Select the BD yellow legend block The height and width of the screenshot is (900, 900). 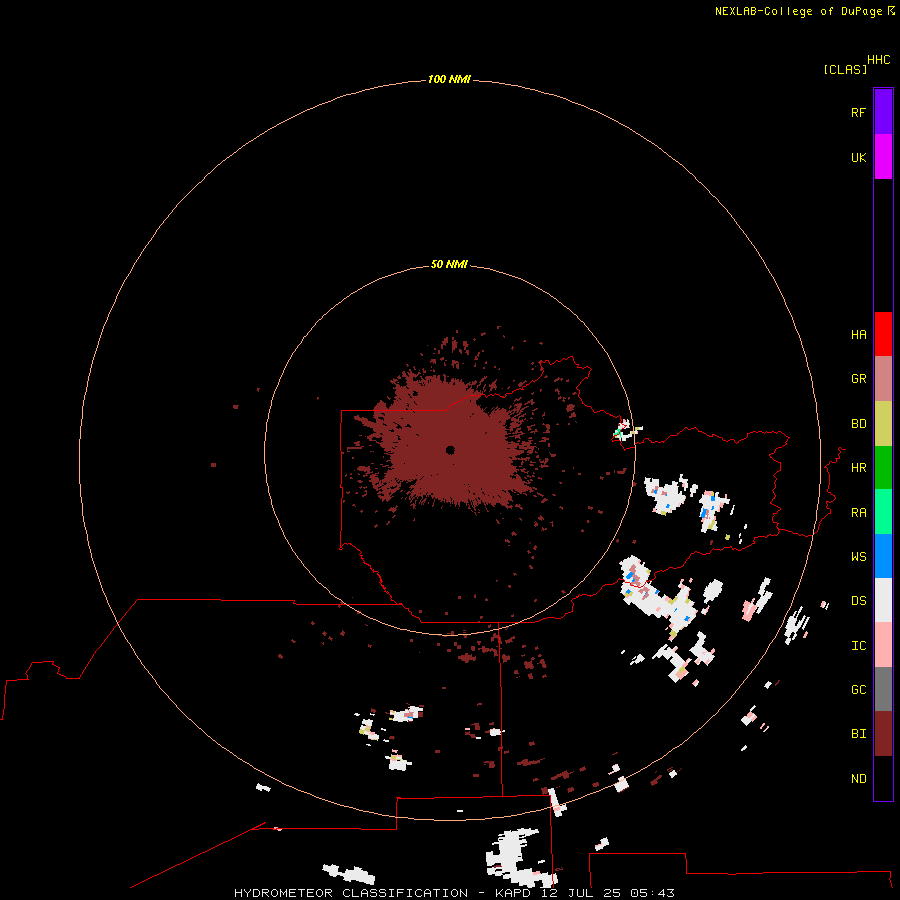883,424
